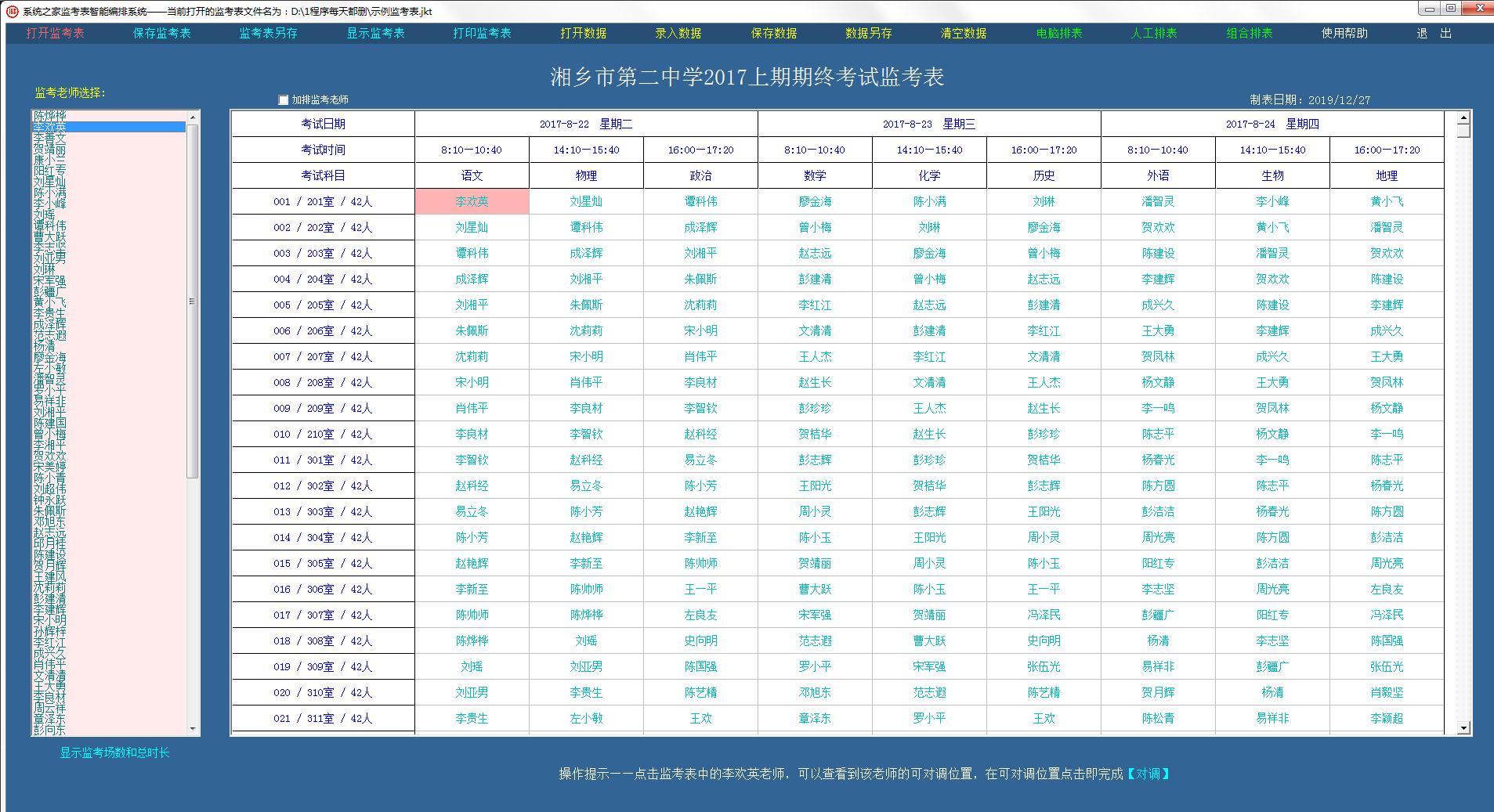
Task: Open 使用帮助 menu
Action: pyautogui.click(x=1344, y=33)
